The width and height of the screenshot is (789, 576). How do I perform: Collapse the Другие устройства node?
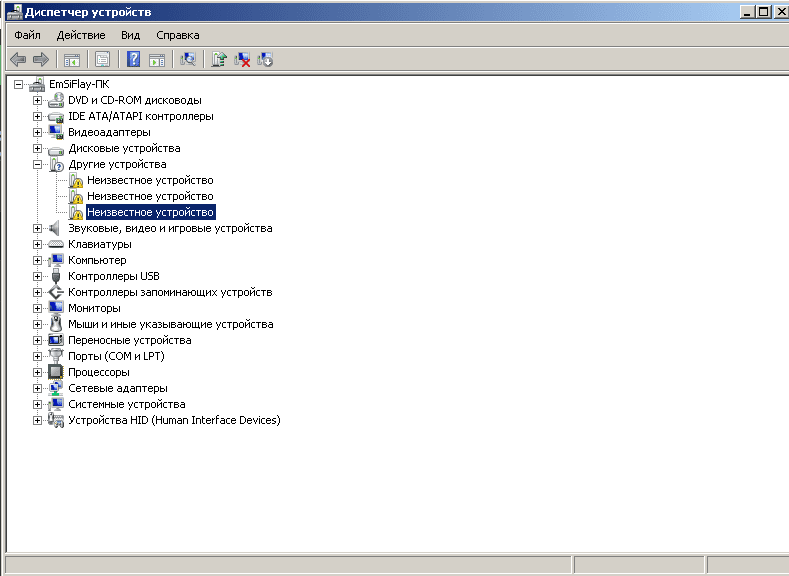click(38, 164)
